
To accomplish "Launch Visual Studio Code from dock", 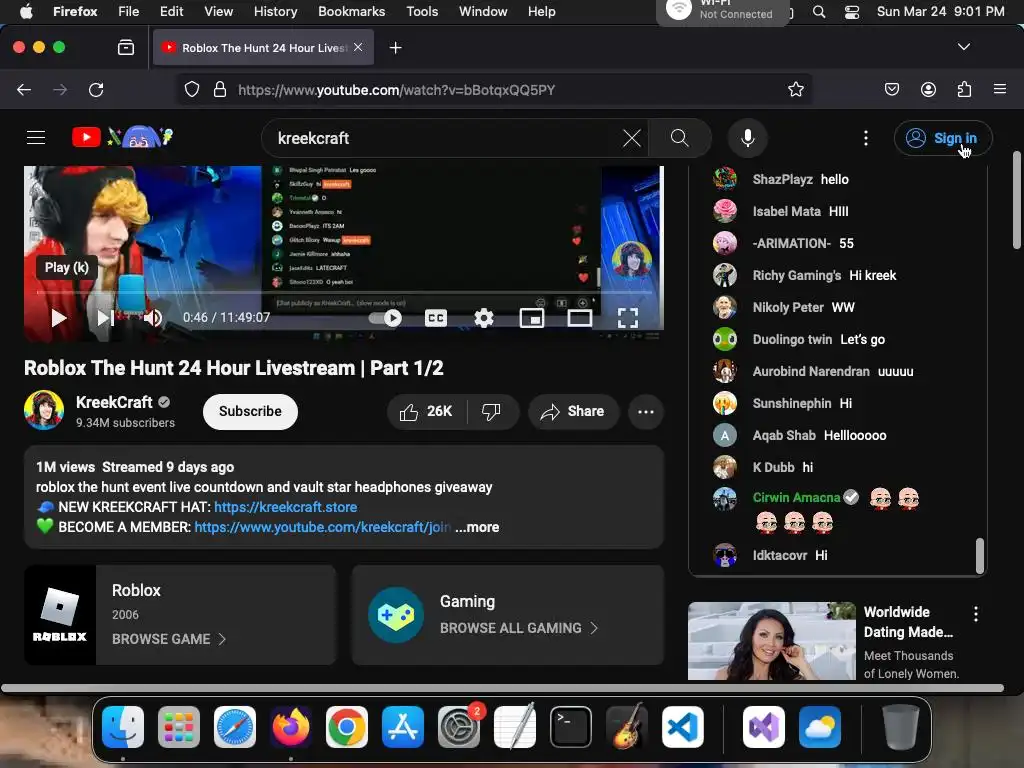I will coord(682,727).
